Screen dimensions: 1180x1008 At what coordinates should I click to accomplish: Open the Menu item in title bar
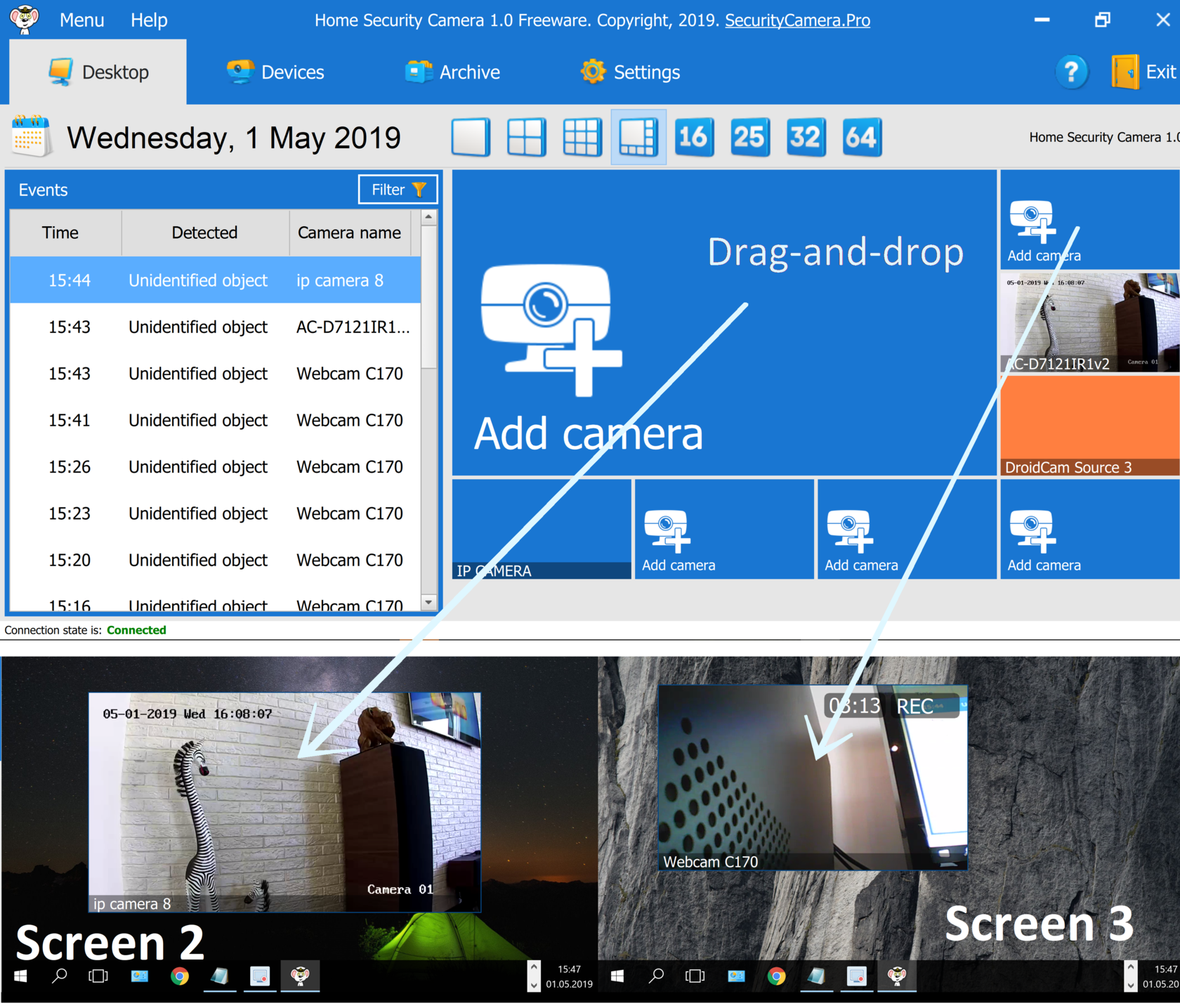click(81, 20)
